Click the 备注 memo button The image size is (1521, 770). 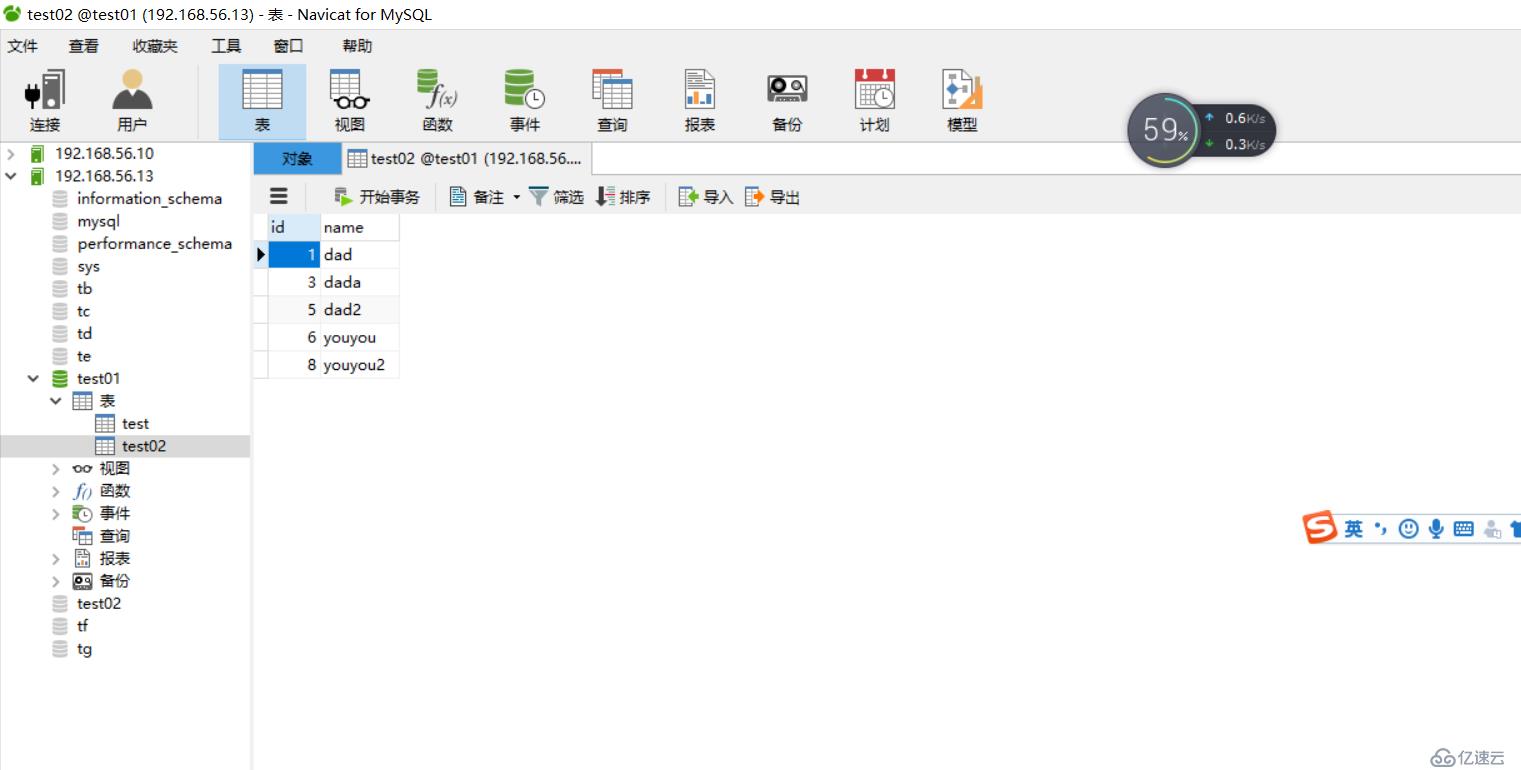[x=477, y=197]
